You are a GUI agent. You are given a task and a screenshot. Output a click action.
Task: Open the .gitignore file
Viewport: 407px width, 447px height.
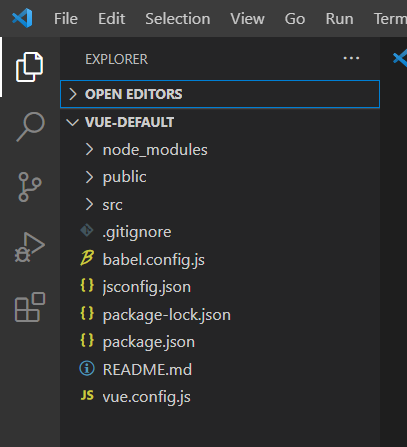tap(137, 232)
